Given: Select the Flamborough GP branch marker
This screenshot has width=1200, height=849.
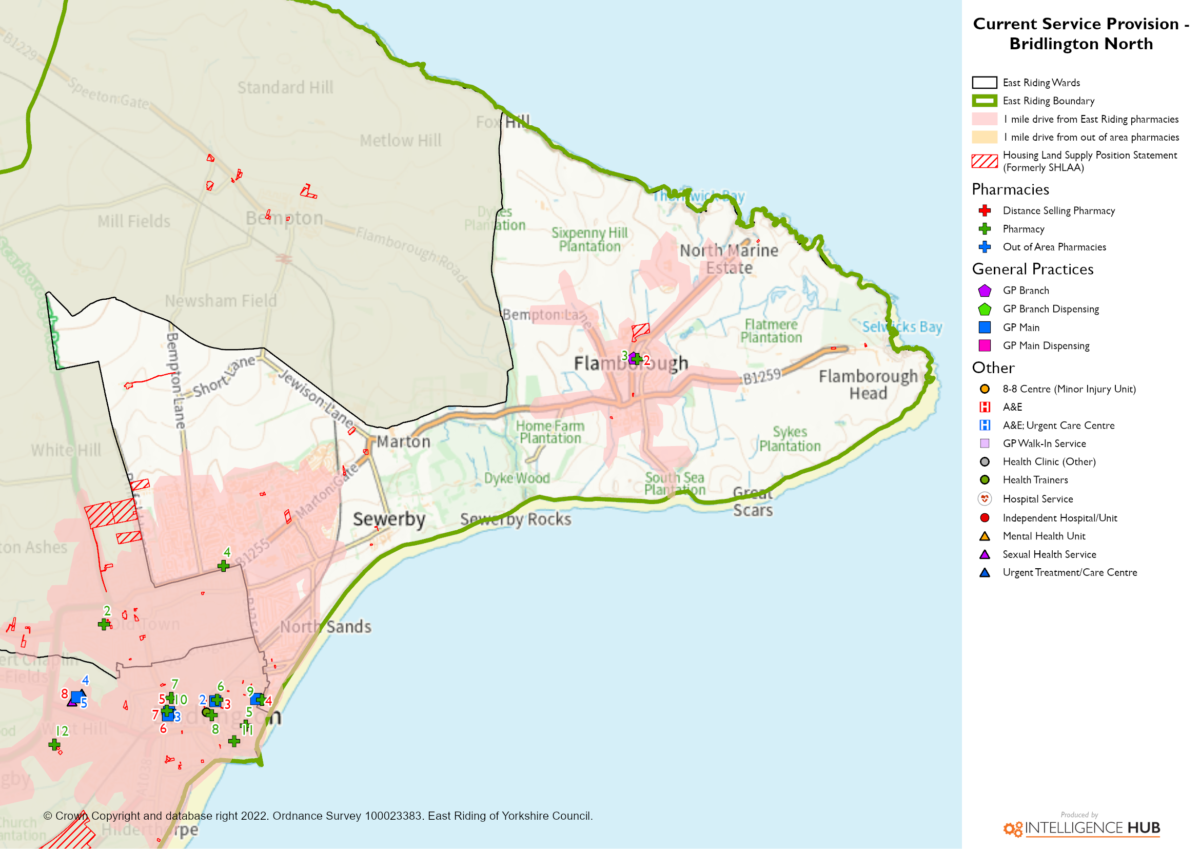Looking at the screenshot, I should [x=634, y=358].
